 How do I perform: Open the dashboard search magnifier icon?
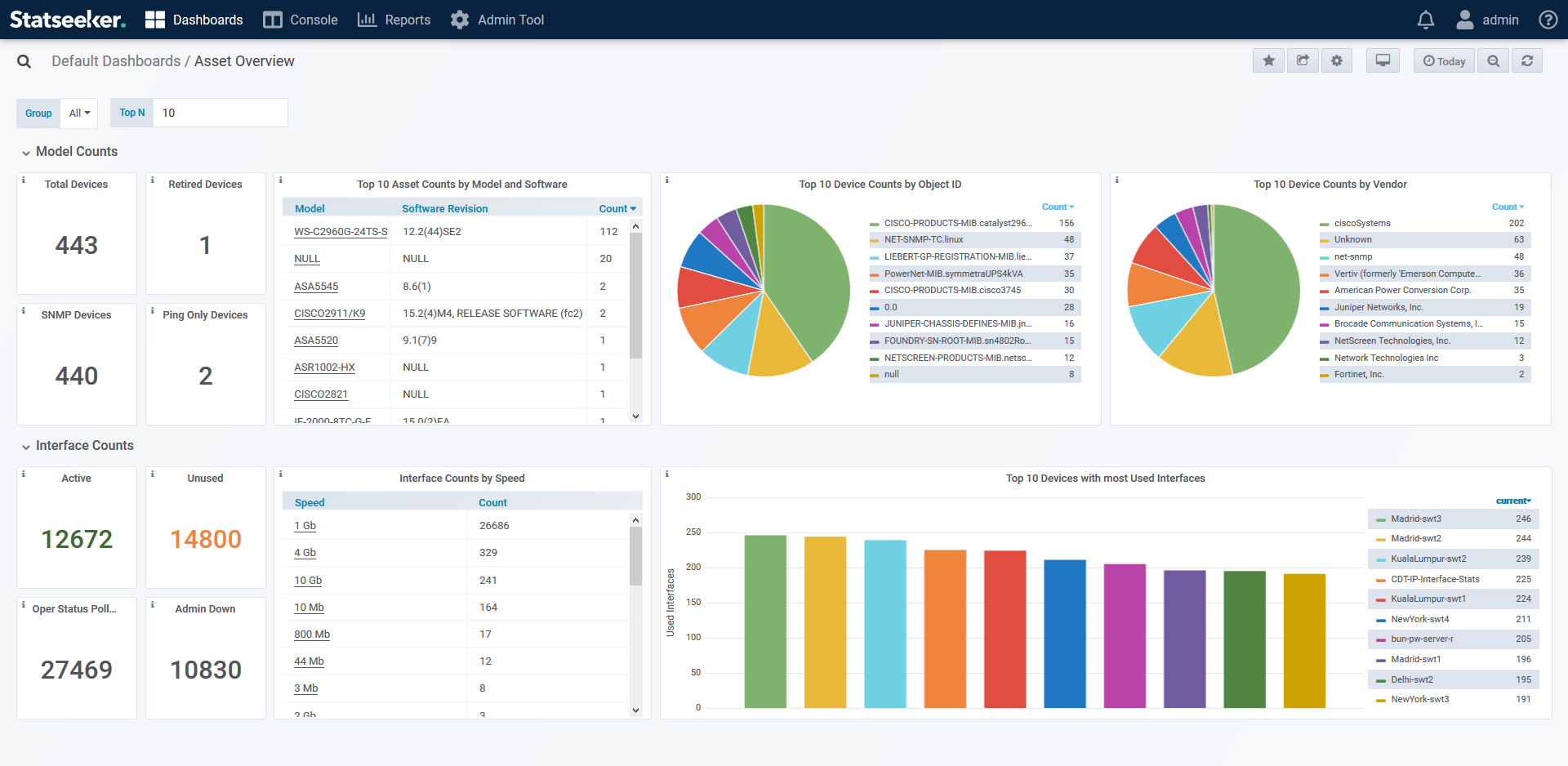(x=24, y=61)
